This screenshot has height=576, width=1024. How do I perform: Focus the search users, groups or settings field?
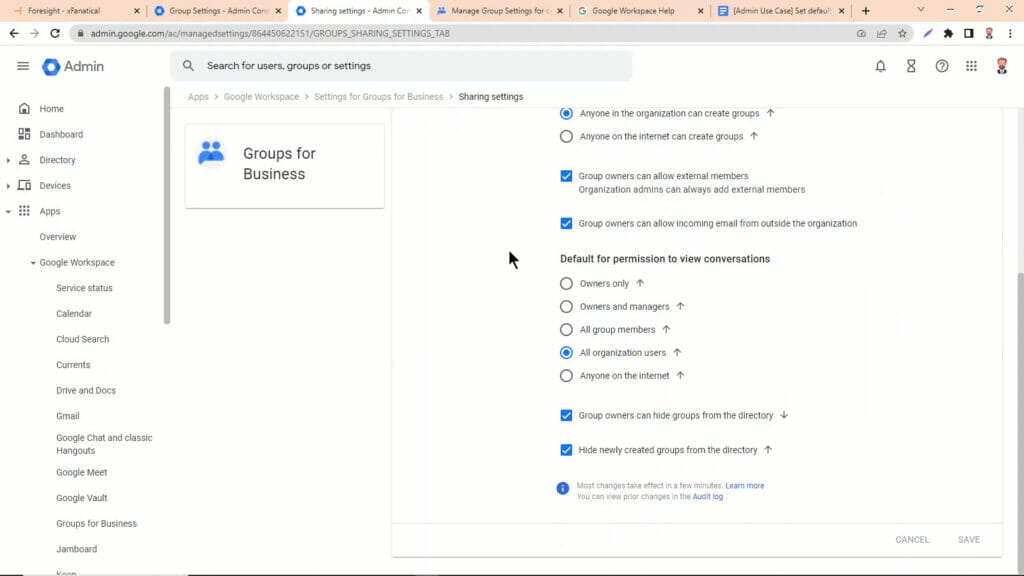point(401,66)
